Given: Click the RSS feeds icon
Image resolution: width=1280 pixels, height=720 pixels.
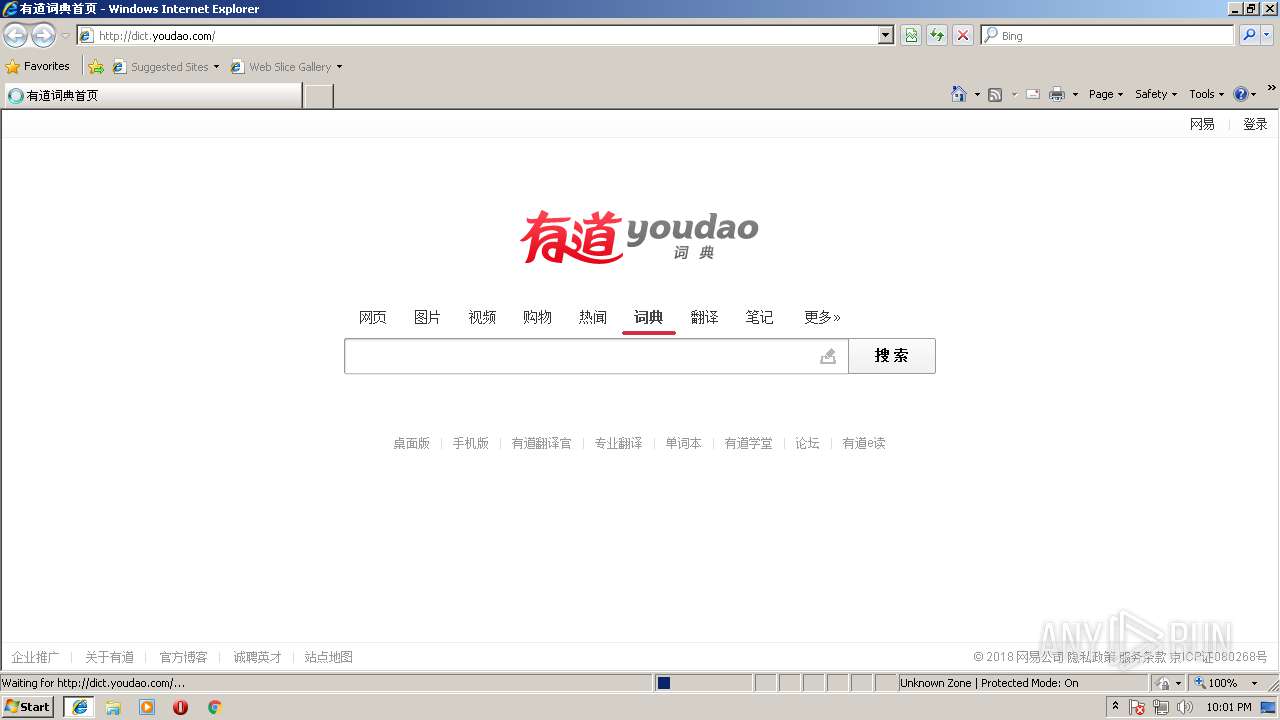Looking at the screenshot, I should (995, 94).
